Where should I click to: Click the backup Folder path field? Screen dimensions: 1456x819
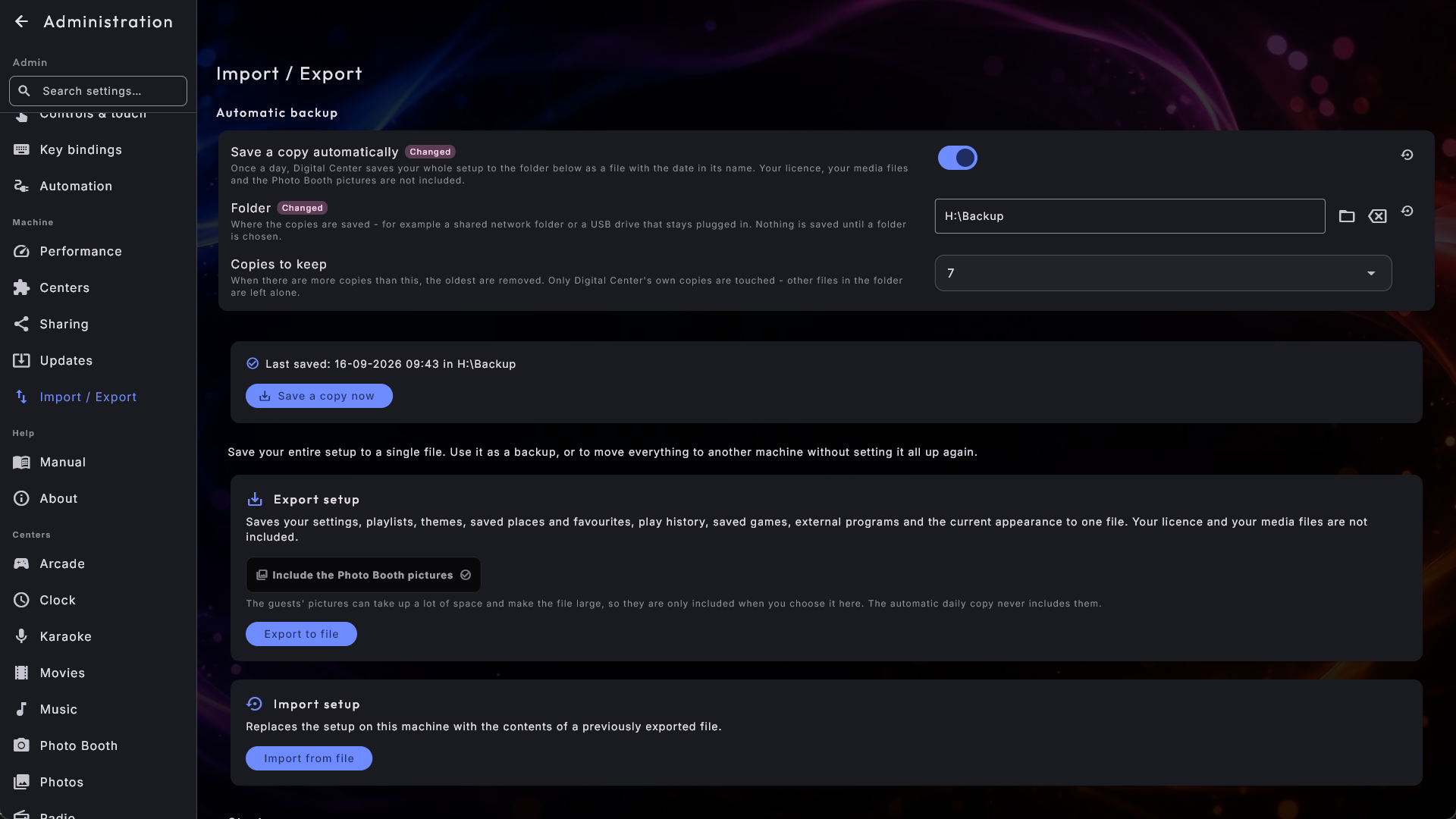point(1130,216)
